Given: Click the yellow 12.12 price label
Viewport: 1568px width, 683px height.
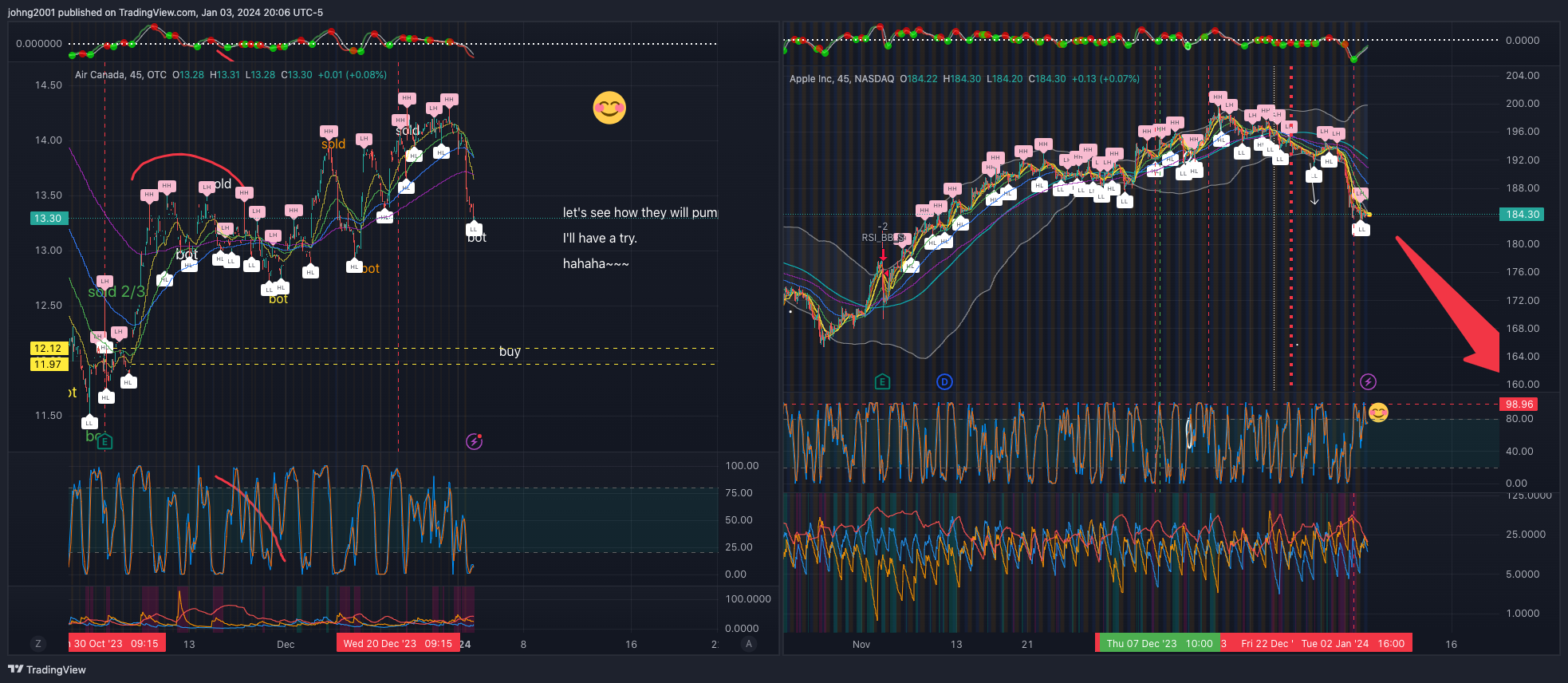Looking at the screenshot, I should tap(48, 348).
